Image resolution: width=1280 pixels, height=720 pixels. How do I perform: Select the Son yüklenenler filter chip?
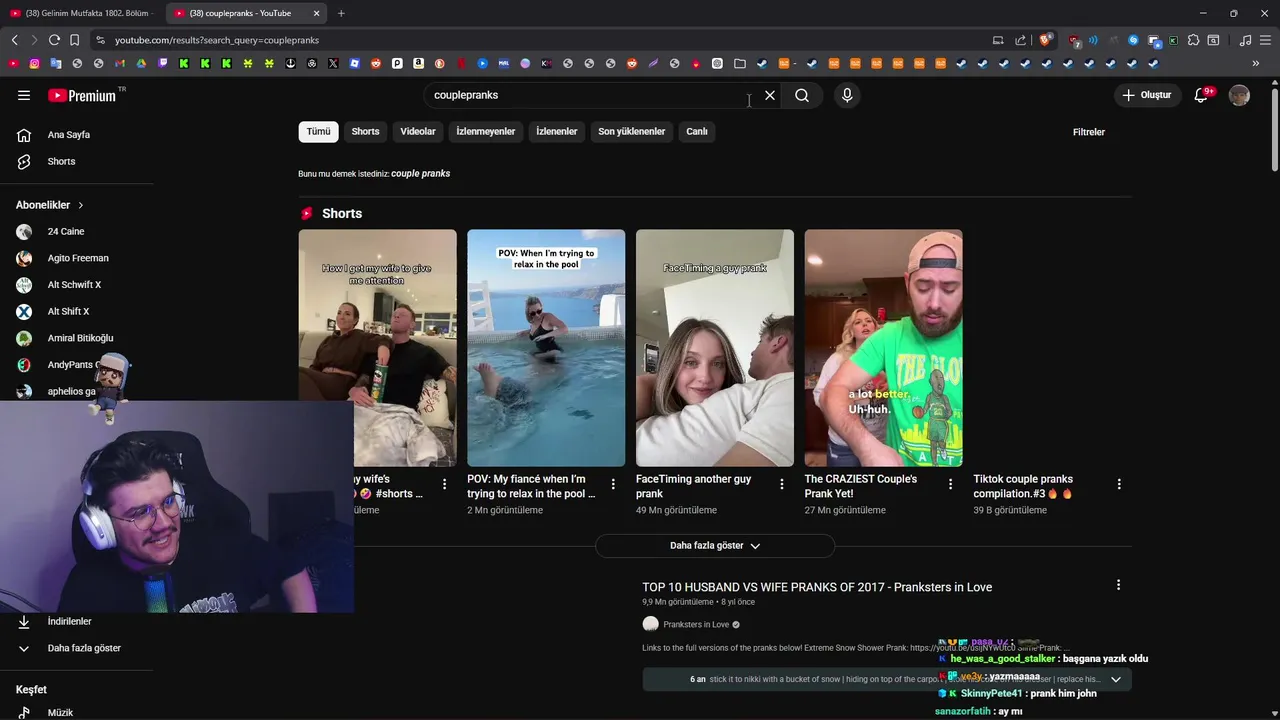point(632,132)
